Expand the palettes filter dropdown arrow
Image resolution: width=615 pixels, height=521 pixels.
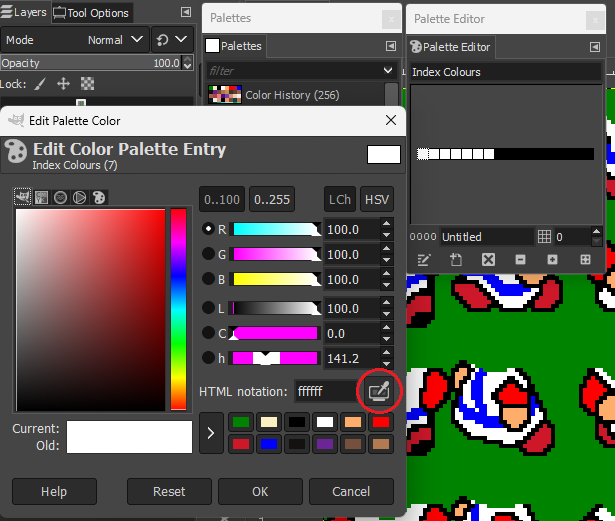coord(388,71)
